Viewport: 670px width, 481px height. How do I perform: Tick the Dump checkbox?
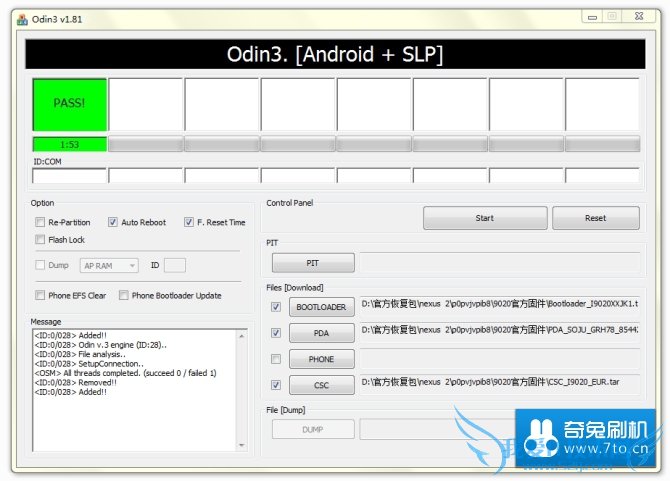40,265
